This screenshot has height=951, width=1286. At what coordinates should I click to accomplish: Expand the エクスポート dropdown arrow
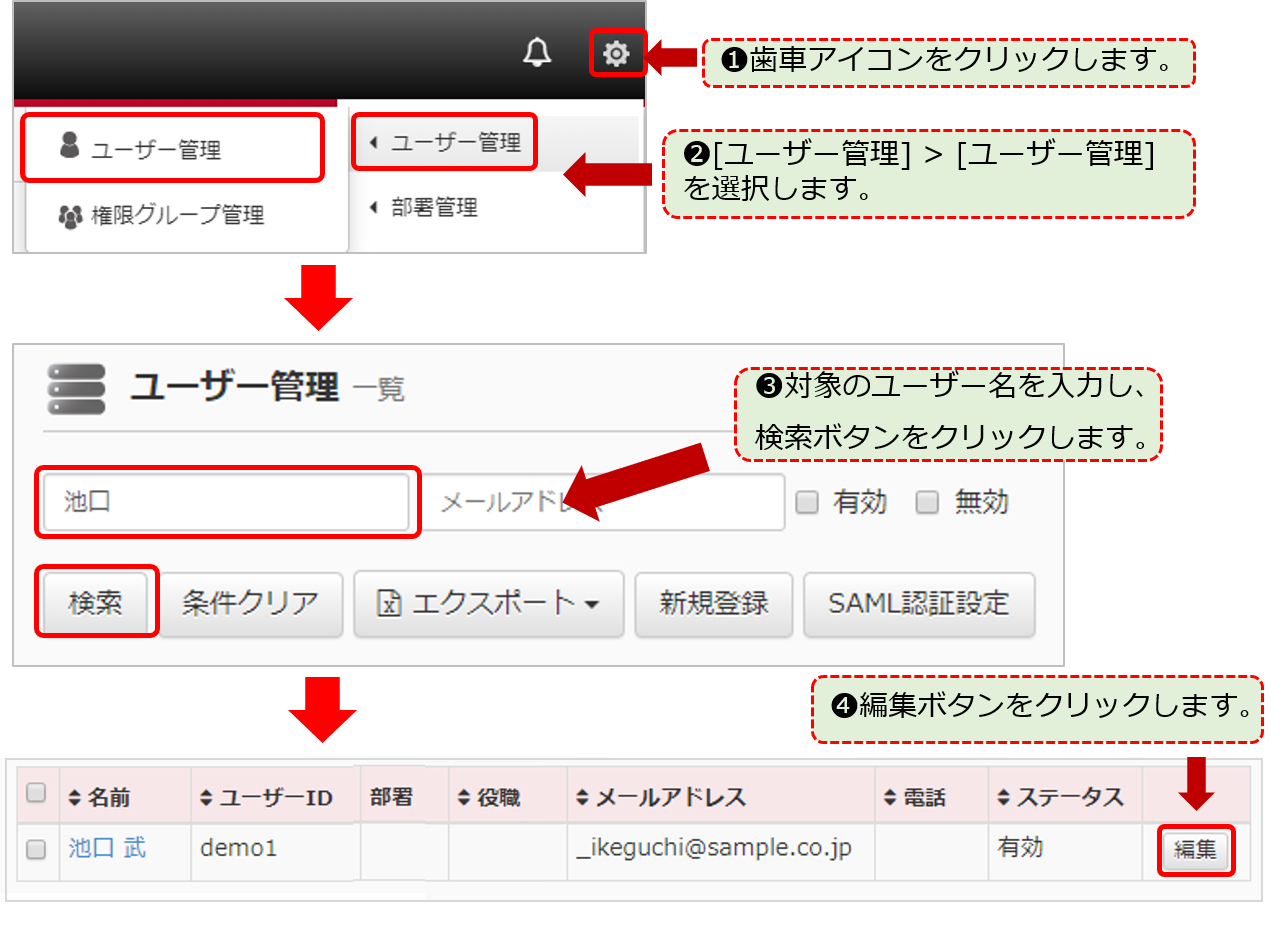(x=592, y=605)
